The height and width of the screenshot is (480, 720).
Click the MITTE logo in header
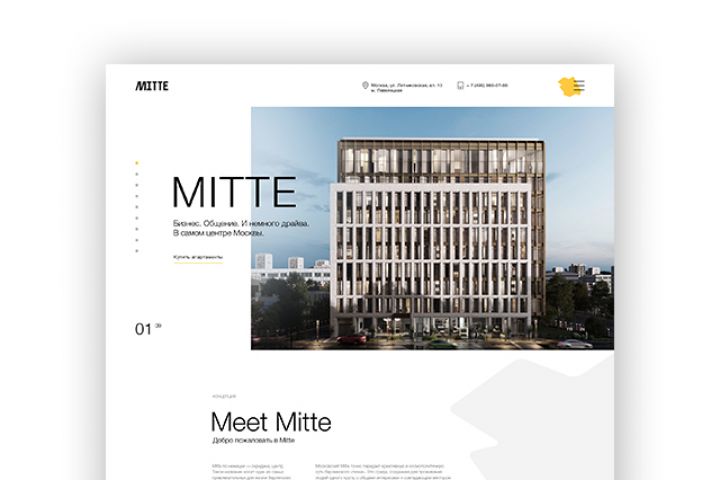pyautogui.click(x=152, y=86)
